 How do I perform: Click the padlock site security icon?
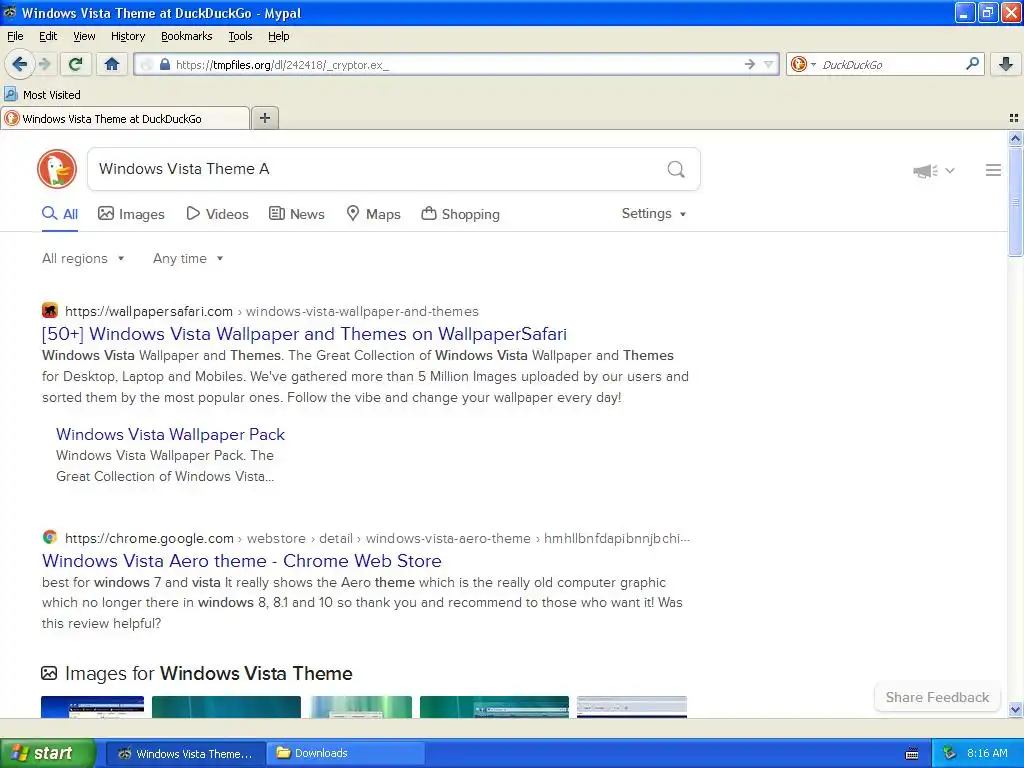coord(165,64)
